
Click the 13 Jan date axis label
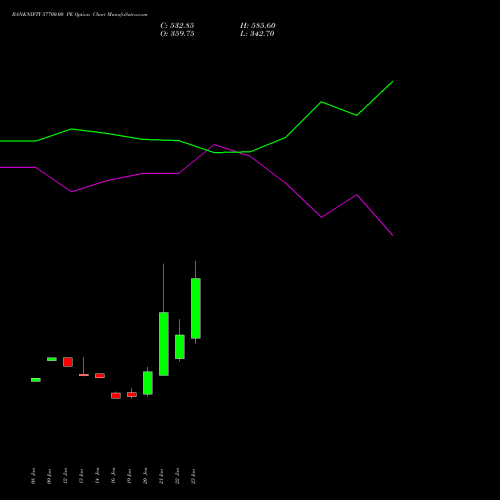click(81, 476)
